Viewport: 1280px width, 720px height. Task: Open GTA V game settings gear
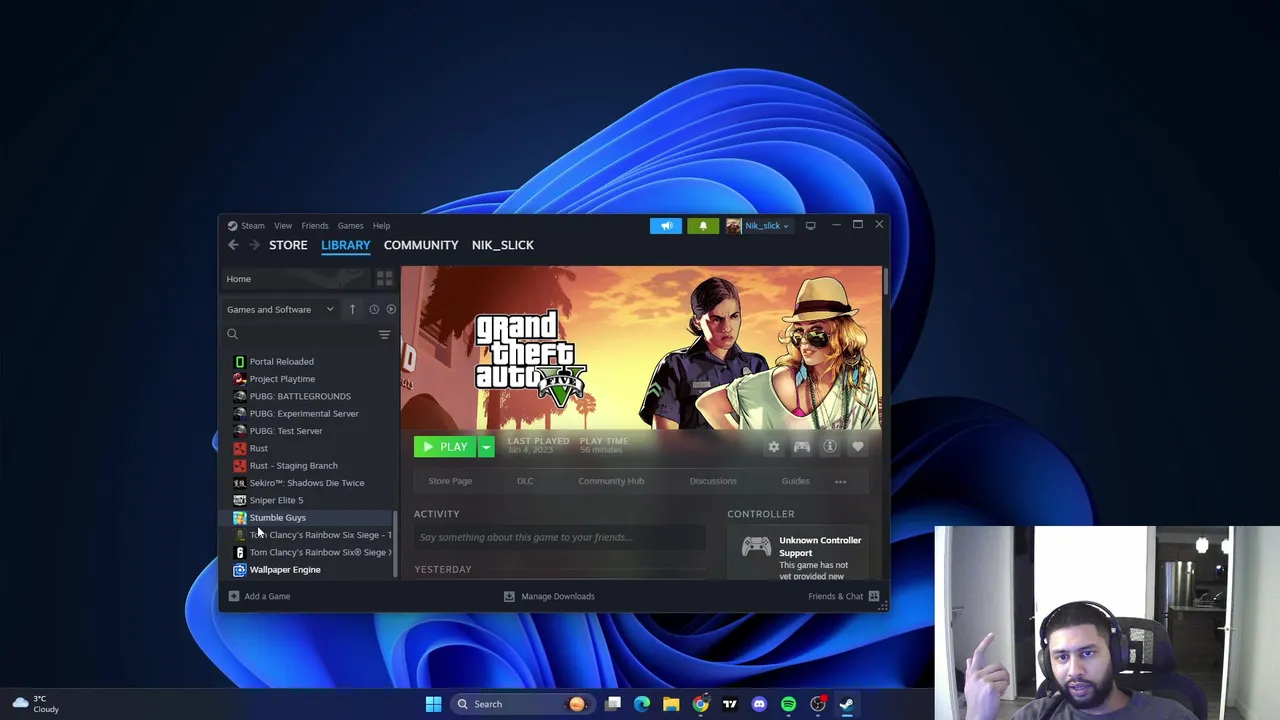774,447
